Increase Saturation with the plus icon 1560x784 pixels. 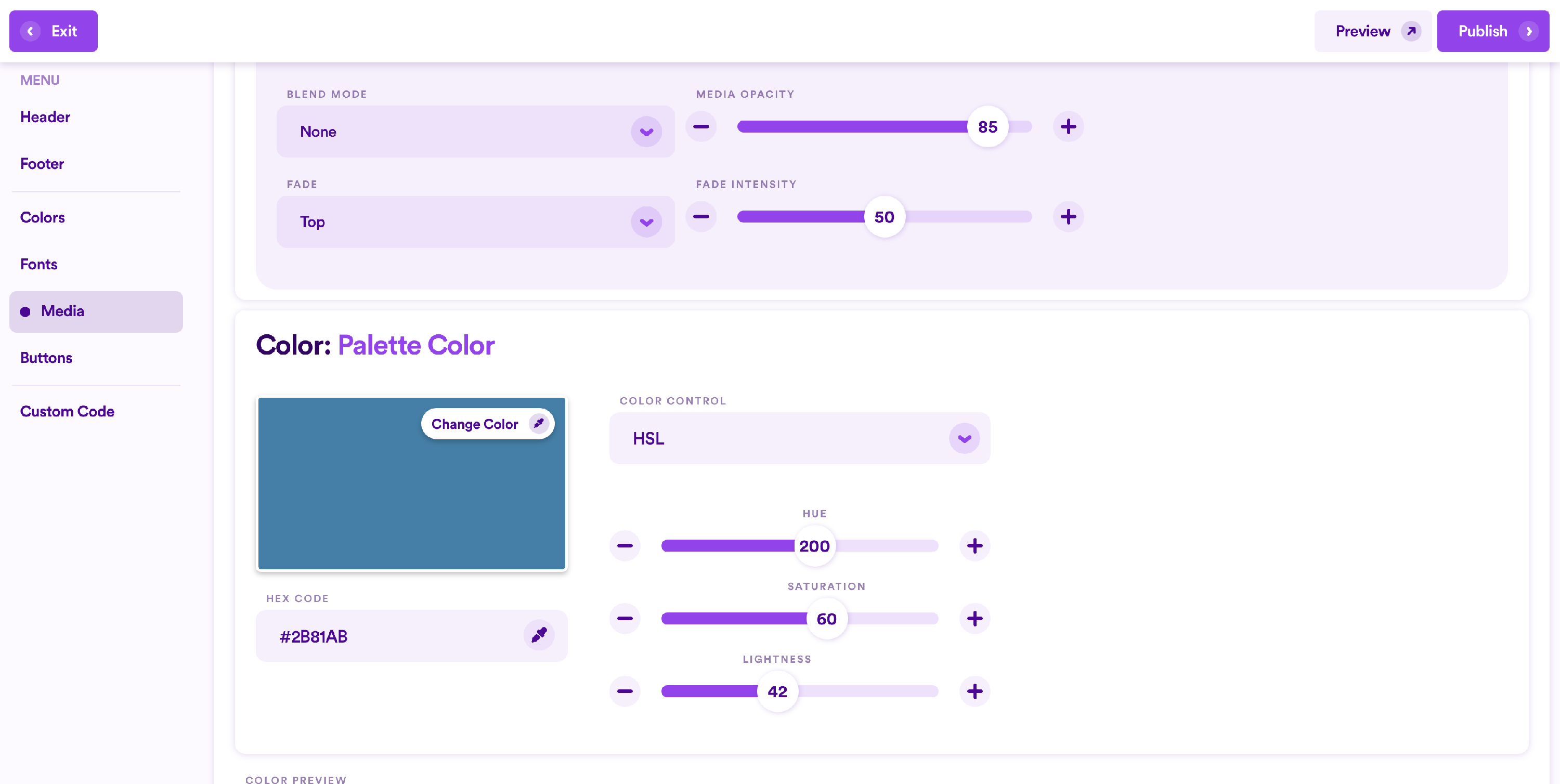point(974,619)
